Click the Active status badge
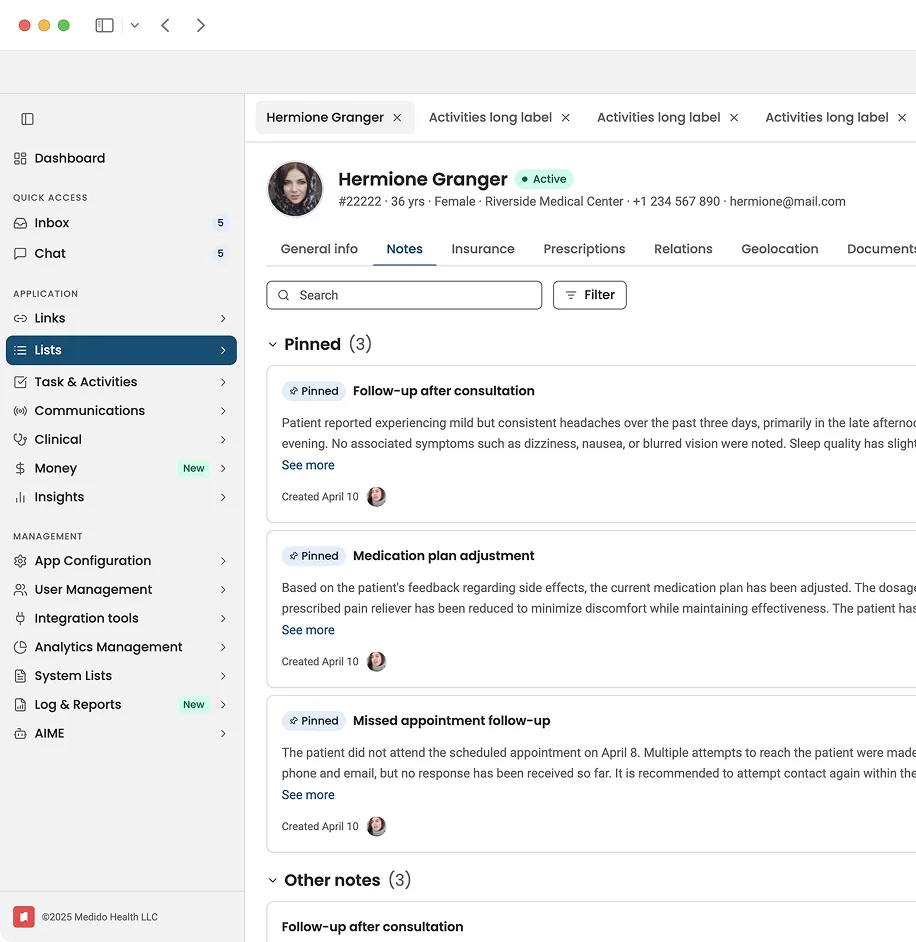Image resolution: width=916 pixels, height=942 pixels. pyautogui.click(x=544, y=179)
